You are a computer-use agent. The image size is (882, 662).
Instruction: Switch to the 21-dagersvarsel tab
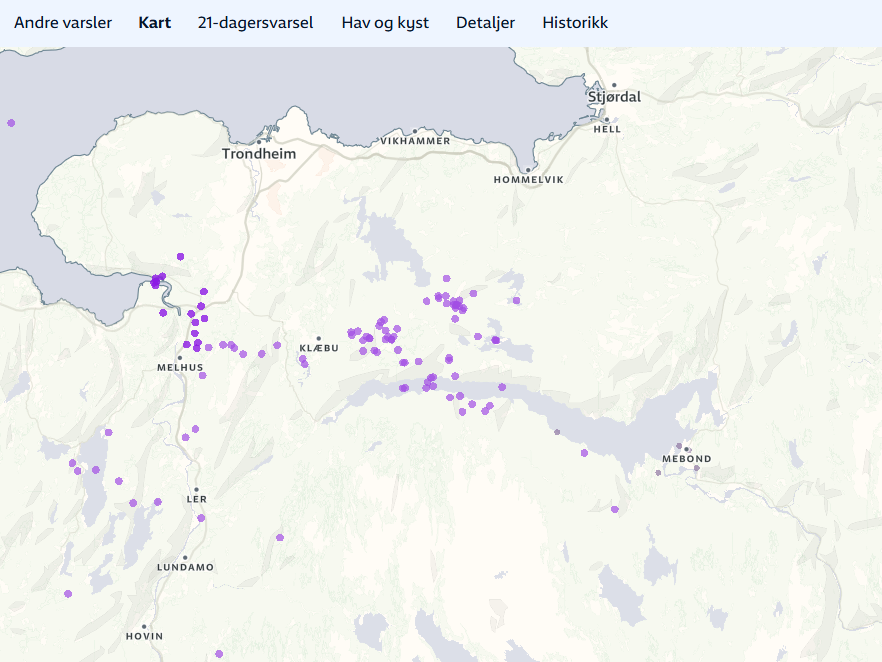[x=255, y=23]
